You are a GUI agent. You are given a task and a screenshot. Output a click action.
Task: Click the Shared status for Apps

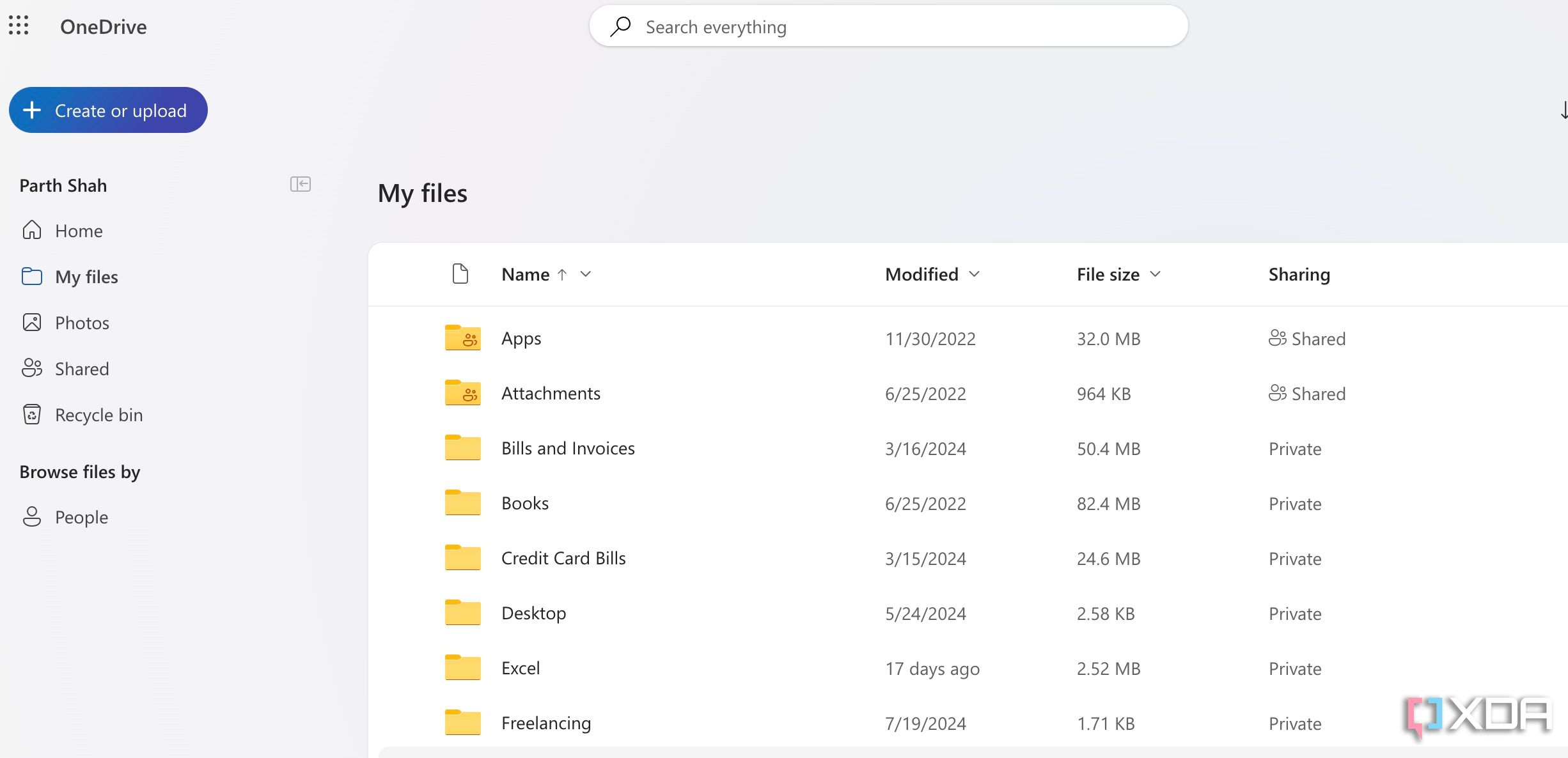[x=1307, y=339]
